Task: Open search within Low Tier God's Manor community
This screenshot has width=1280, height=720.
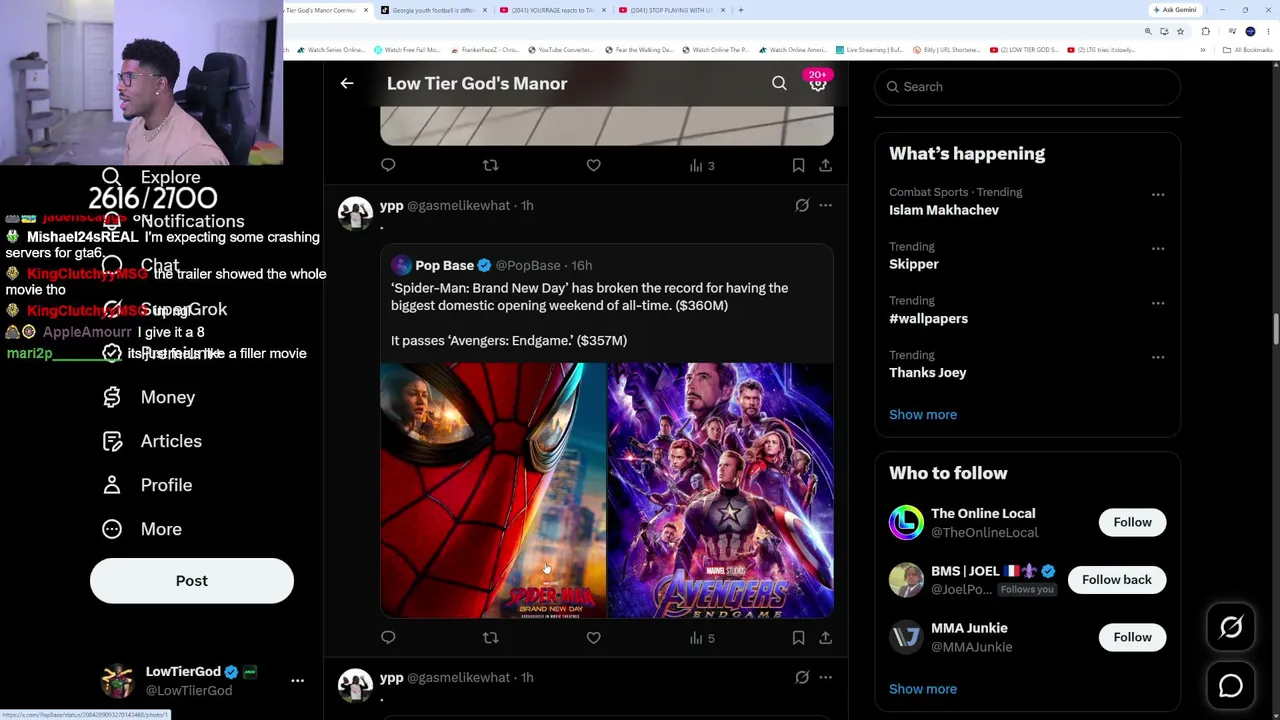Action: coord(779,84)
